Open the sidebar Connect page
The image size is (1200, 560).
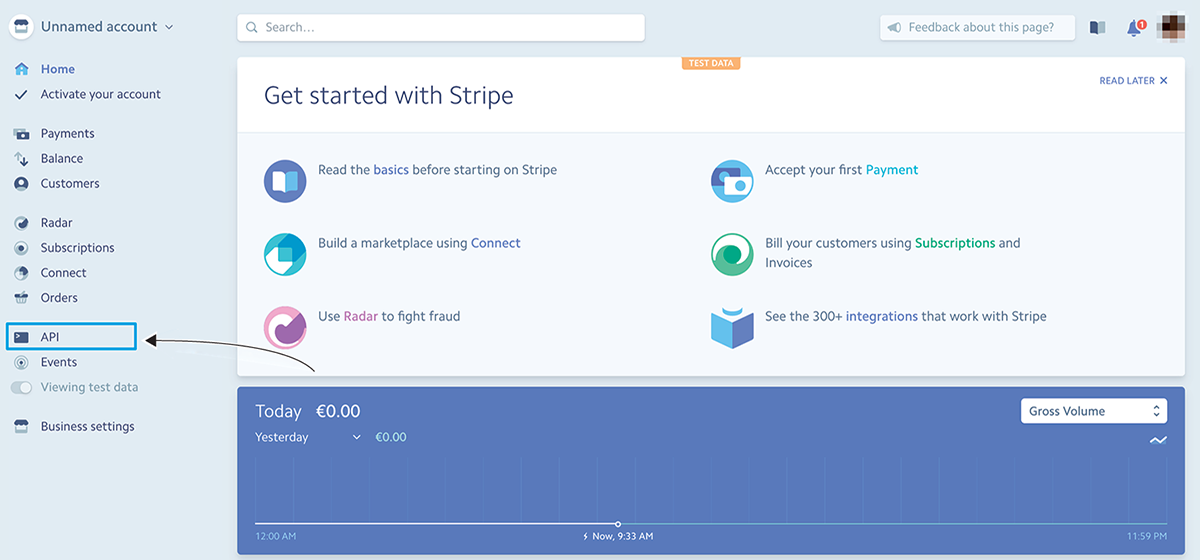[64, 273]
